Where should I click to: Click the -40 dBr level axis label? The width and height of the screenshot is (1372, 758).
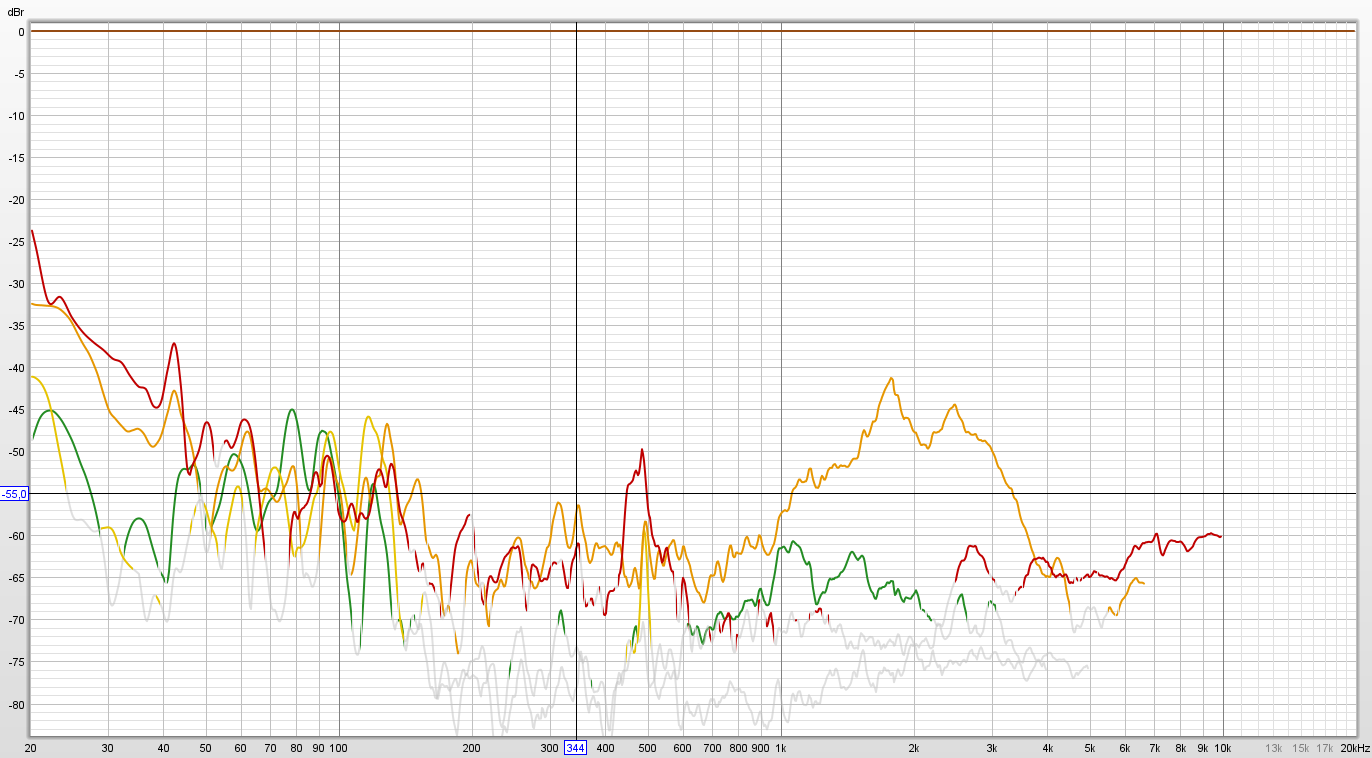point(15,368)
